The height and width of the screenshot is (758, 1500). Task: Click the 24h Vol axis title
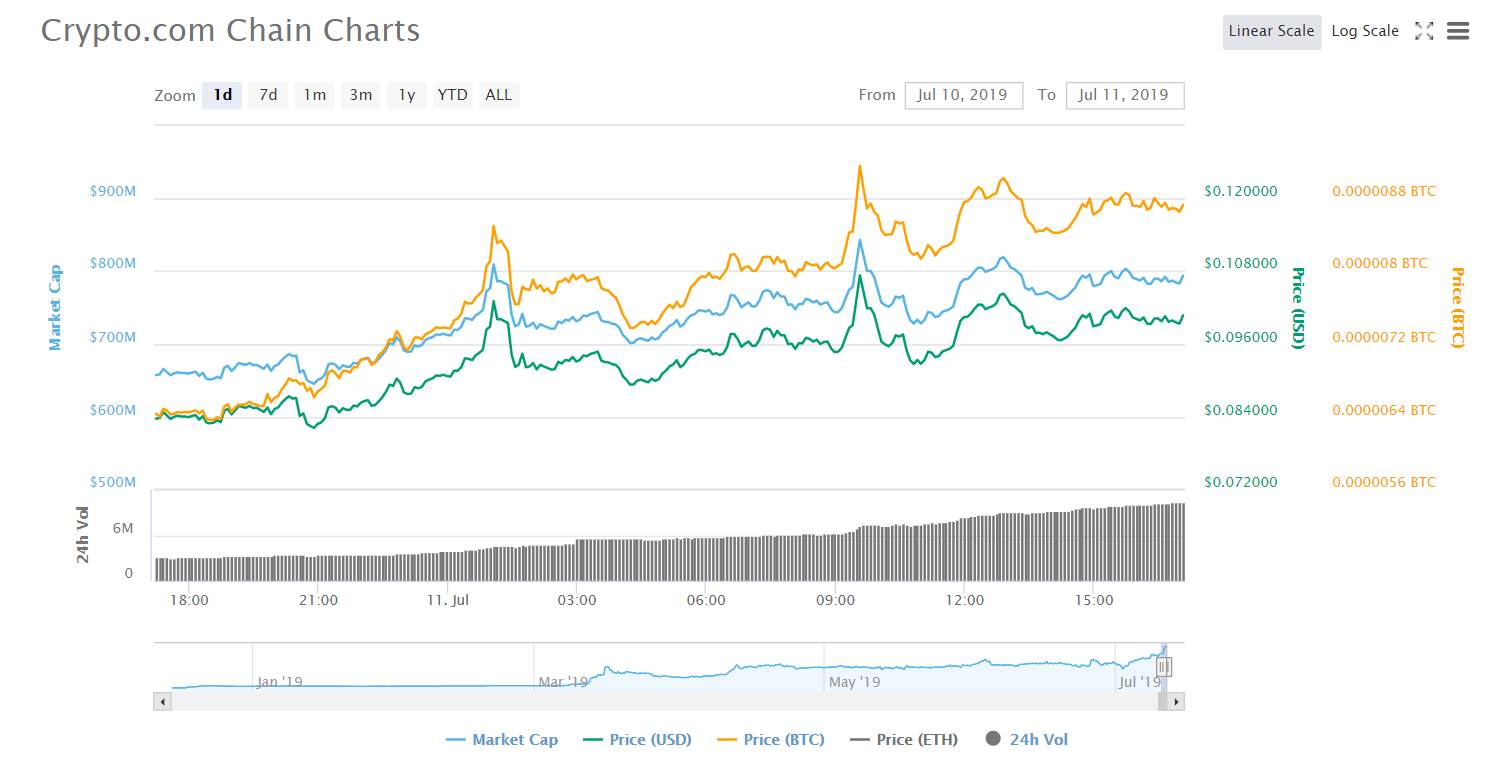click(x=83, y=535)
